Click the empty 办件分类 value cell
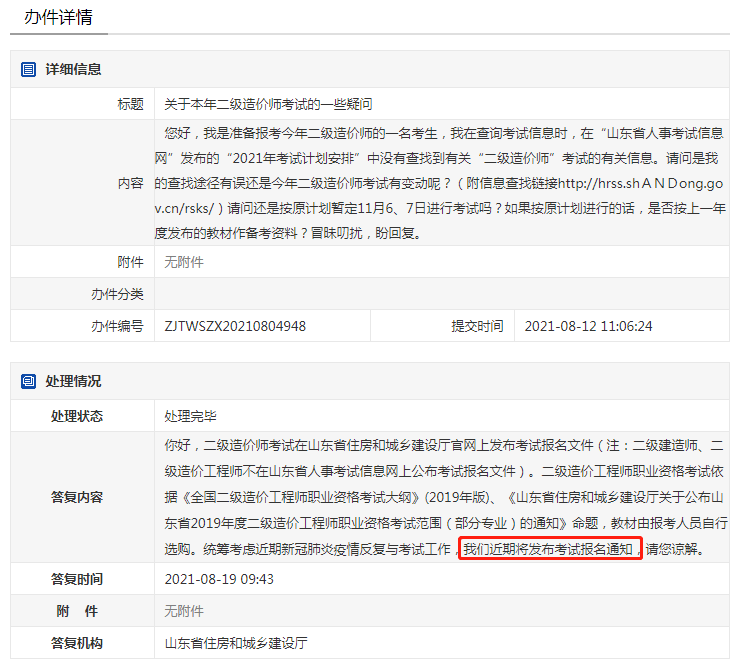Viewport: 733px width, 666px height. [440, 294]
